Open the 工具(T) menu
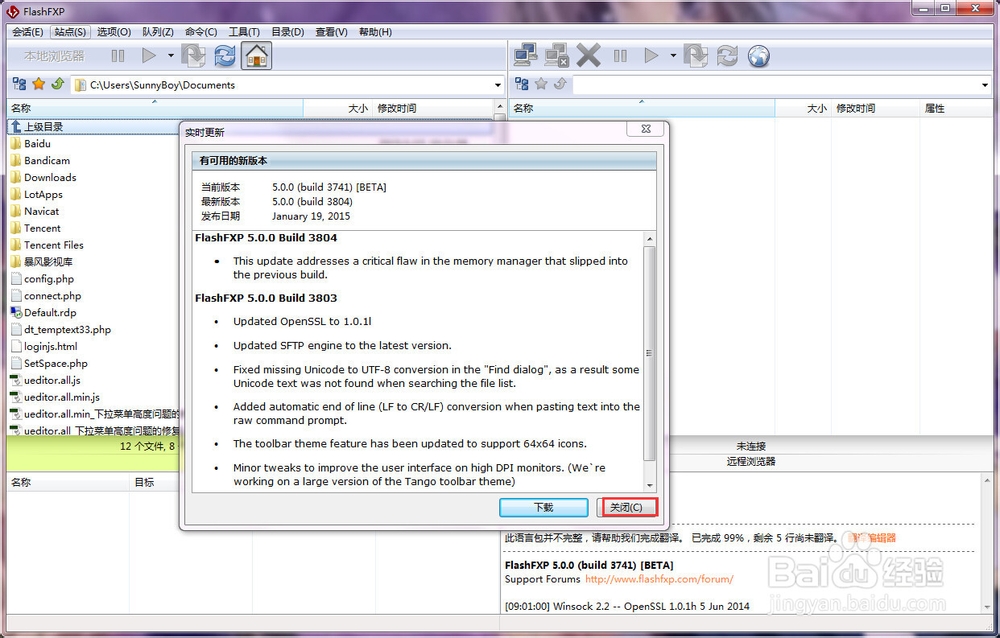 coord(244,32)
